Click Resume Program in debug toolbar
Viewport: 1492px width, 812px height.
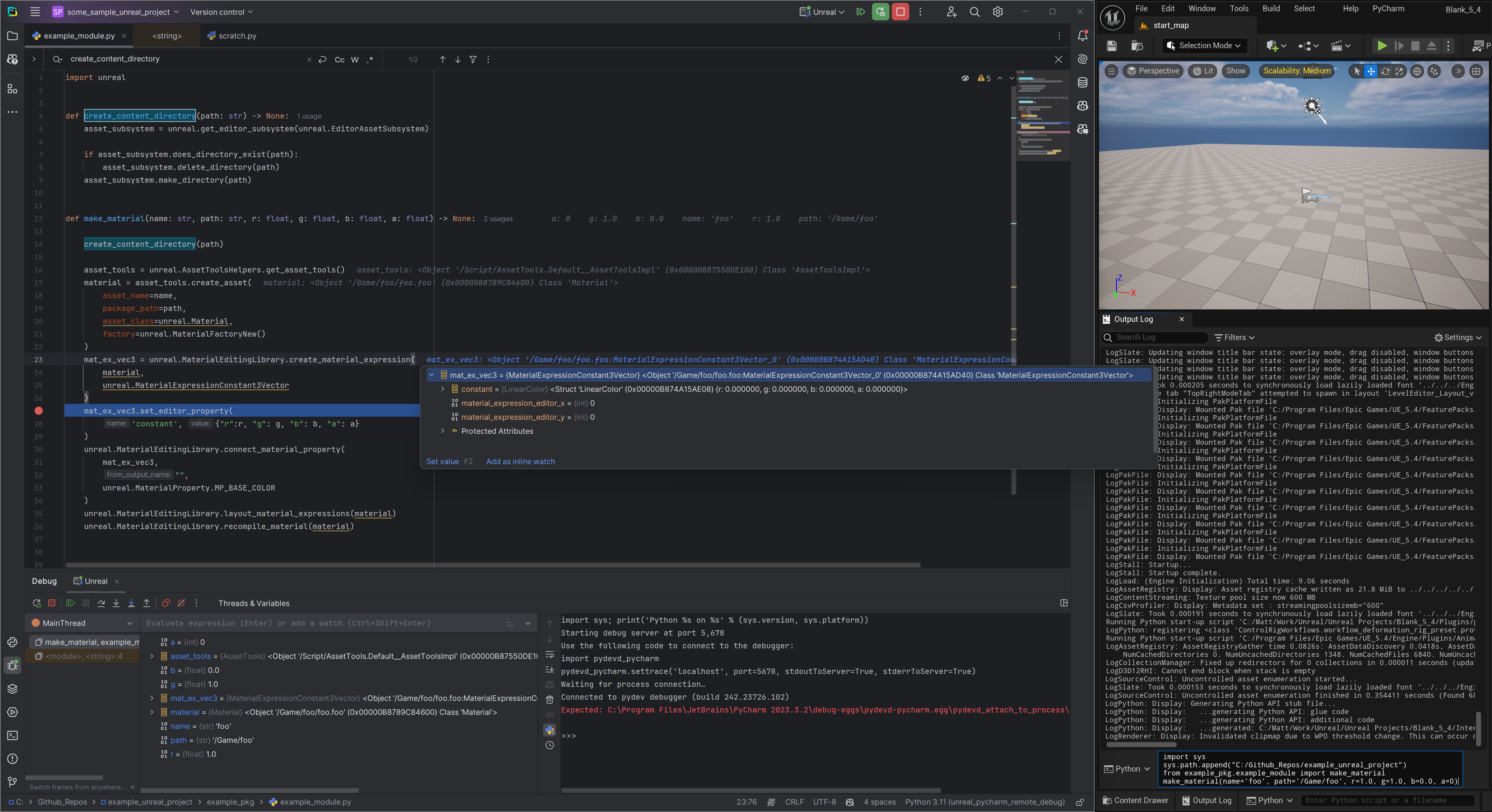[71, 603]
